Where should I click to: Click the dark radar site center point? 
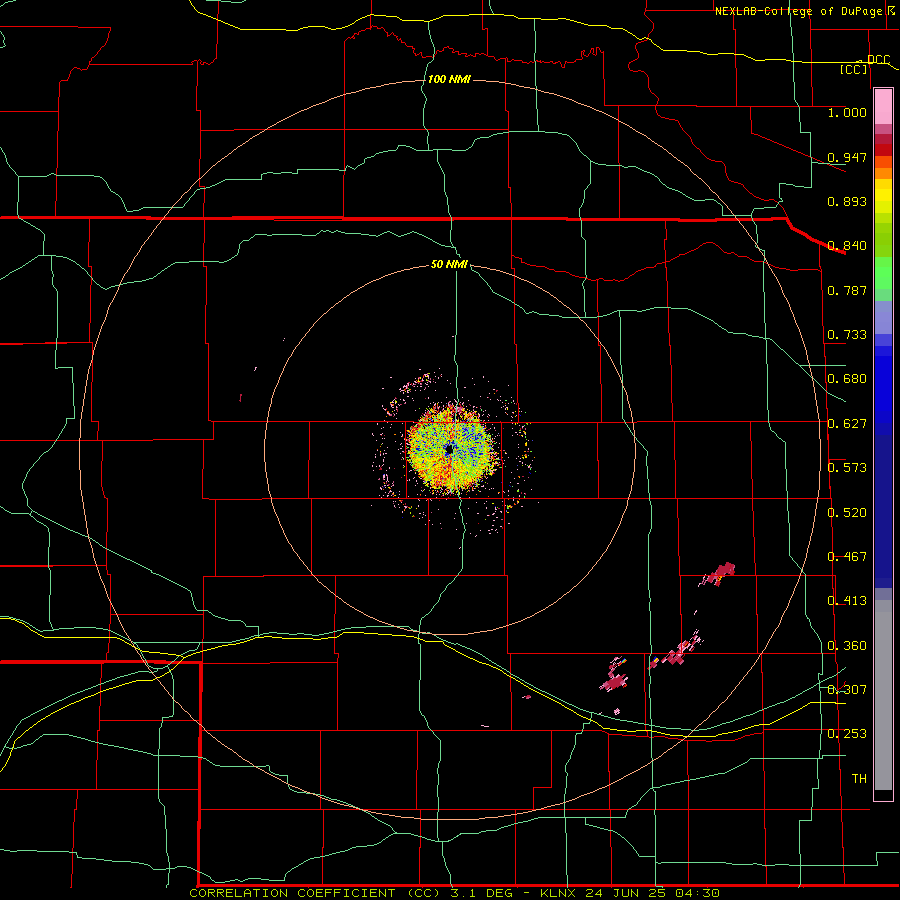449,450
